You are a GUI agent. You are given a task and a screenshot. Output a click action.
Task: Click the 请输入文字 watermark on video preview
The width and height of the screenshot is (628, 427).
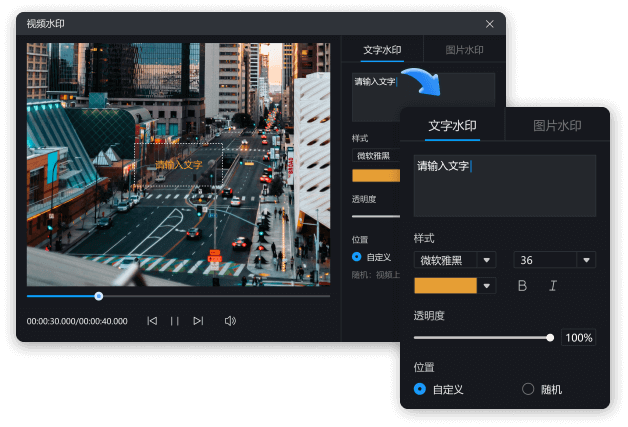coord(179,165)
